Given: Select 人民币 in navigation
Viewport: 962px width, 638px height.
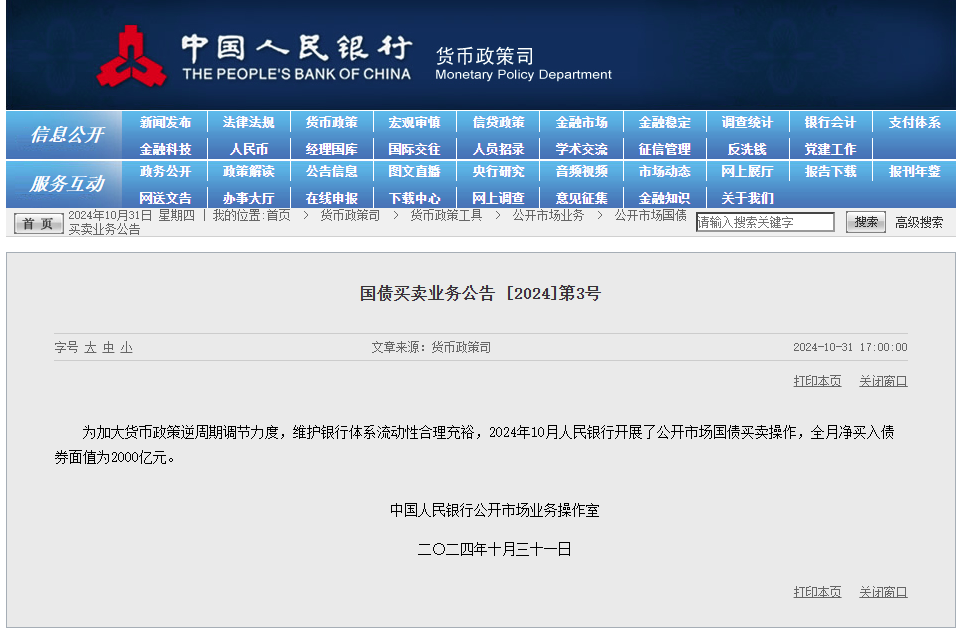Looking at the screenshot, I should coord(248,149).
